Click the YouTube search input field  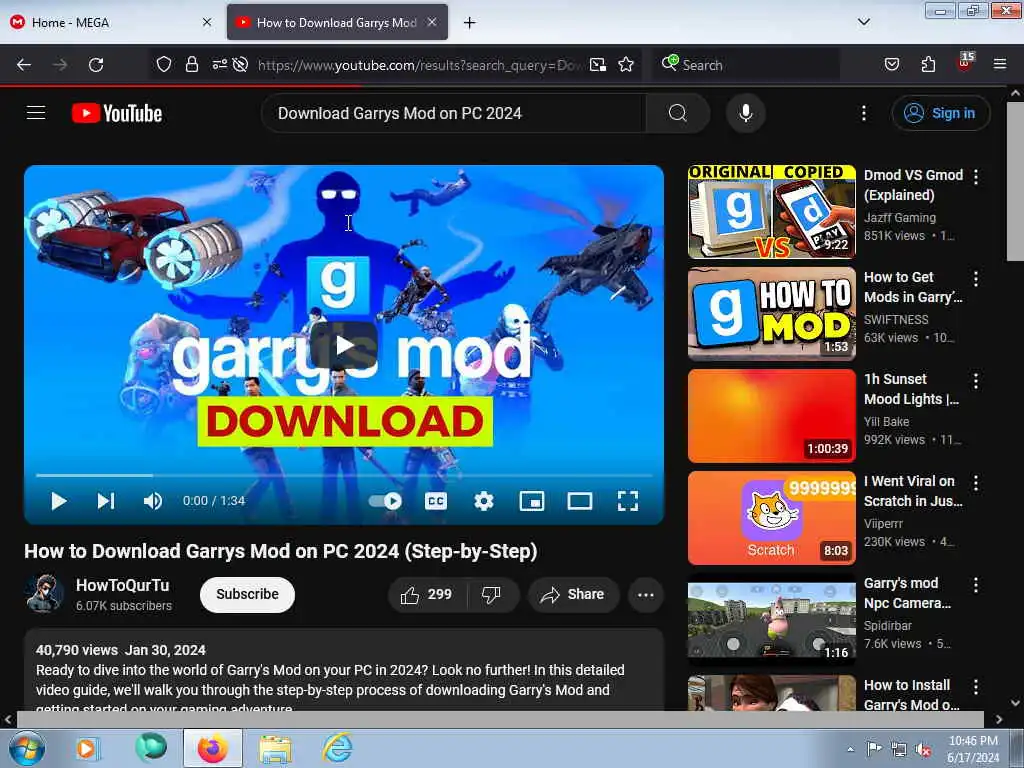coord(454,113)
